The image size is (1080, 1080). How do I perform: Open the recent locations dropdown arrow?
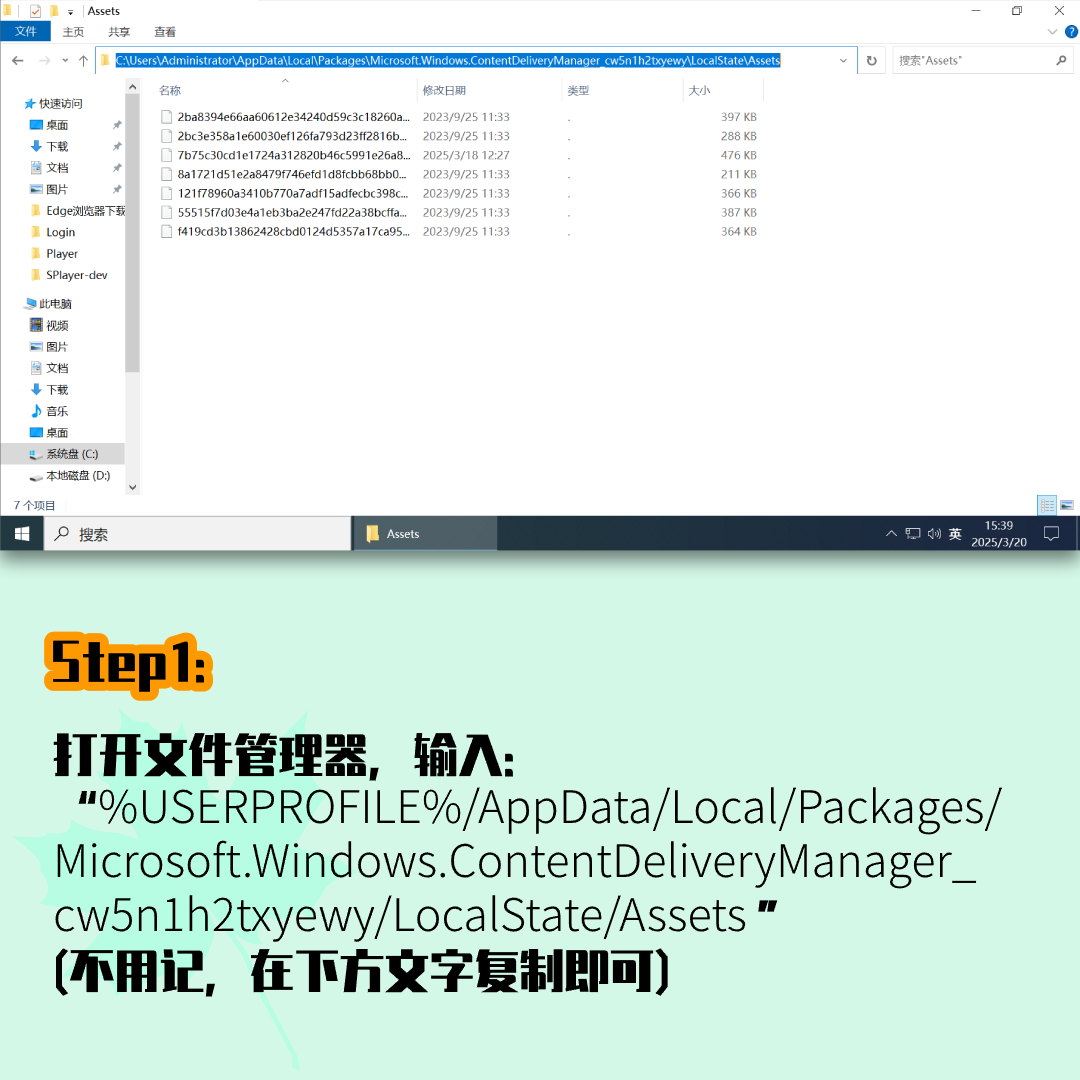(66, 61)
